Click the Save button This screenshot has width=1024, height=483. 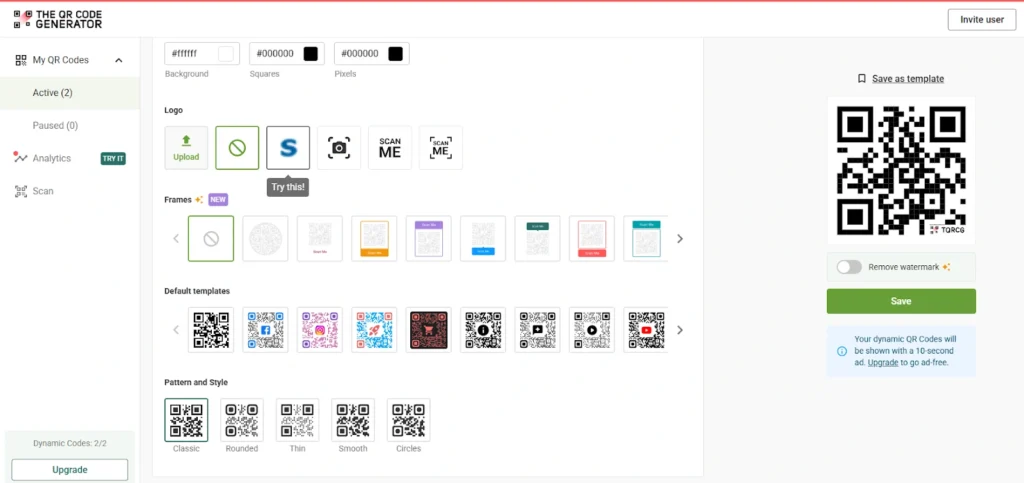[x=901, y=302]
